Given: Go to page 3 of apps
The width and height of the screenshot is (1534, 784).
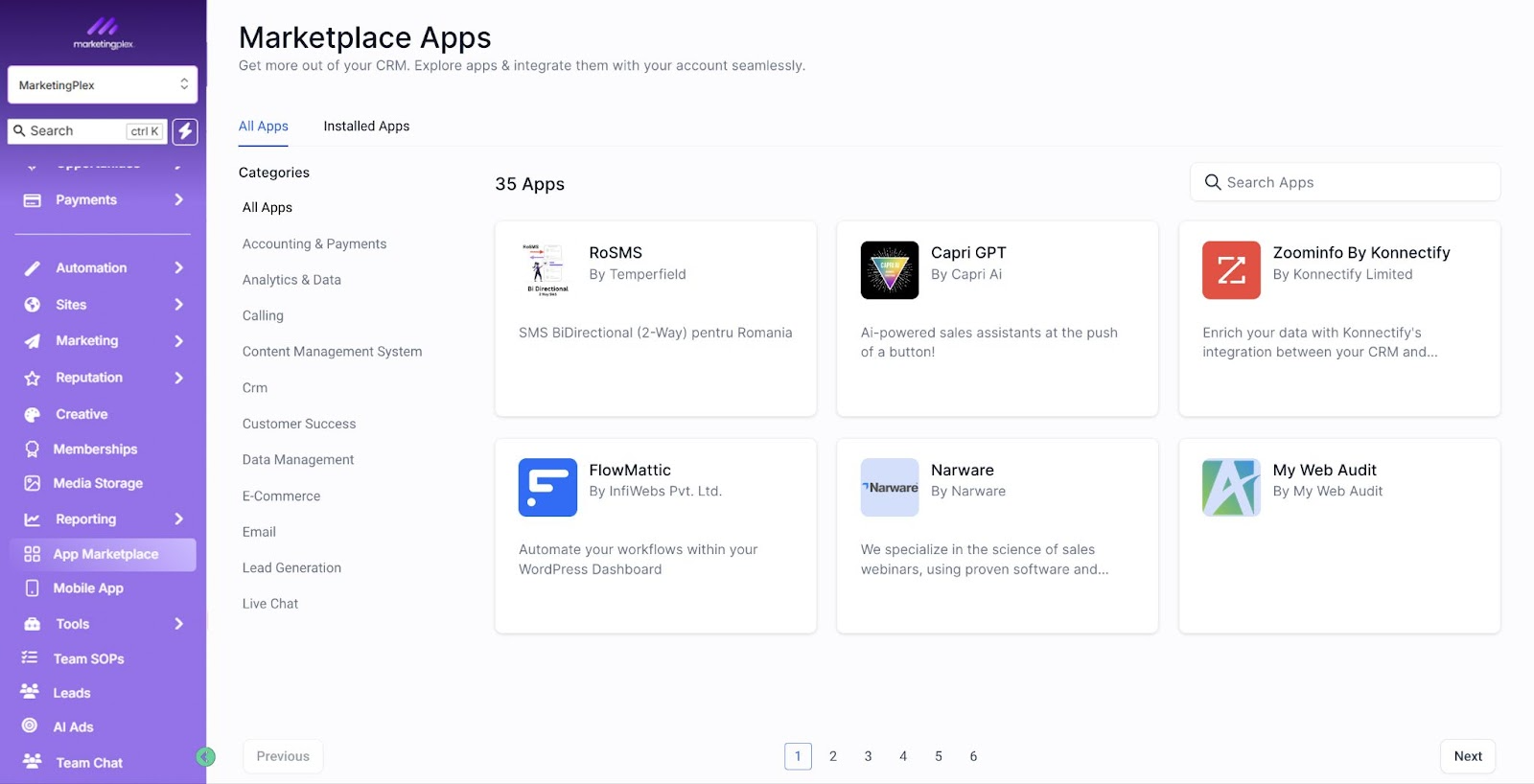Looking at the screenshot, I should (x=869, y=756).
